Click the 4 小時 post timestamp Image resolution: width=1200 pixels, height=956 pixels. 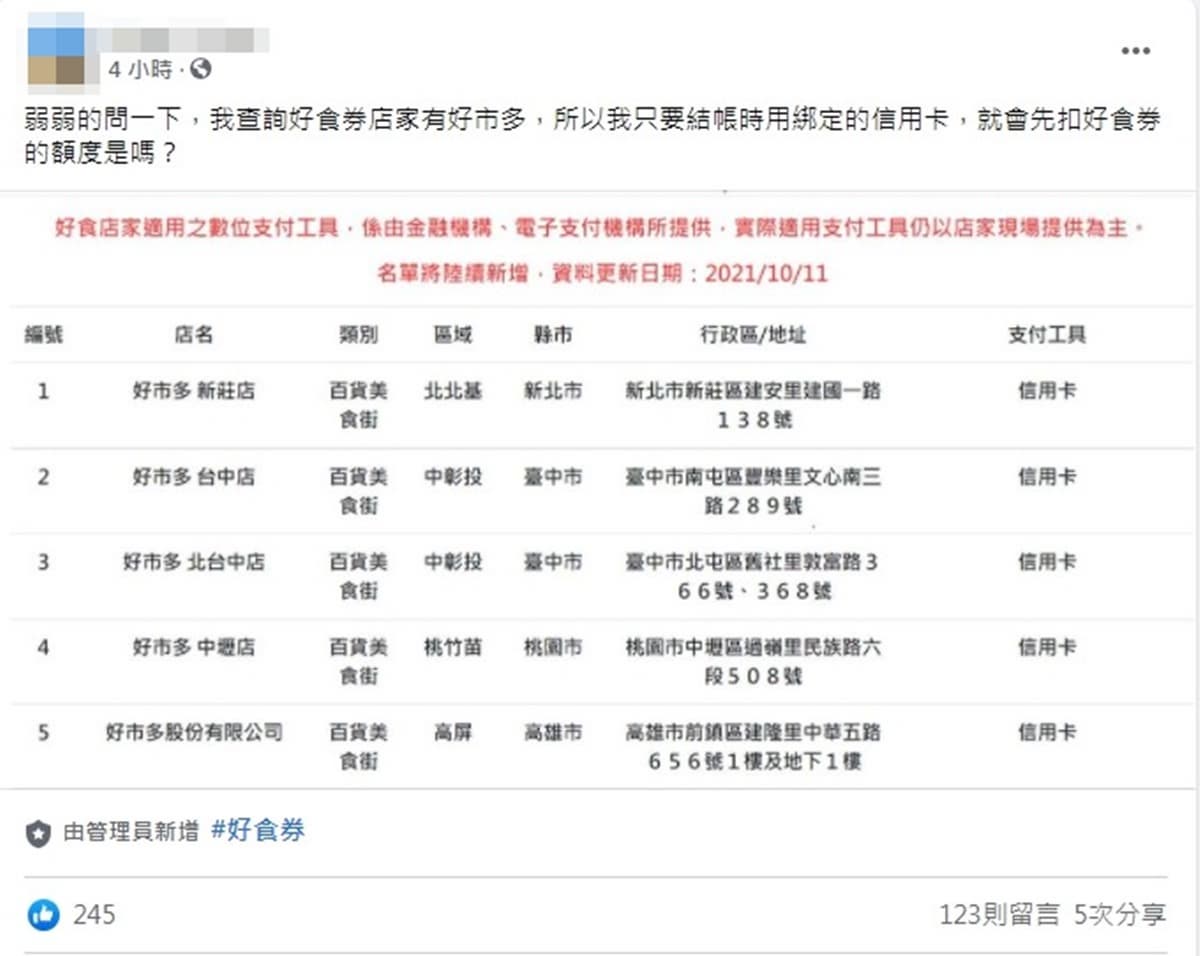pos(140,69)
